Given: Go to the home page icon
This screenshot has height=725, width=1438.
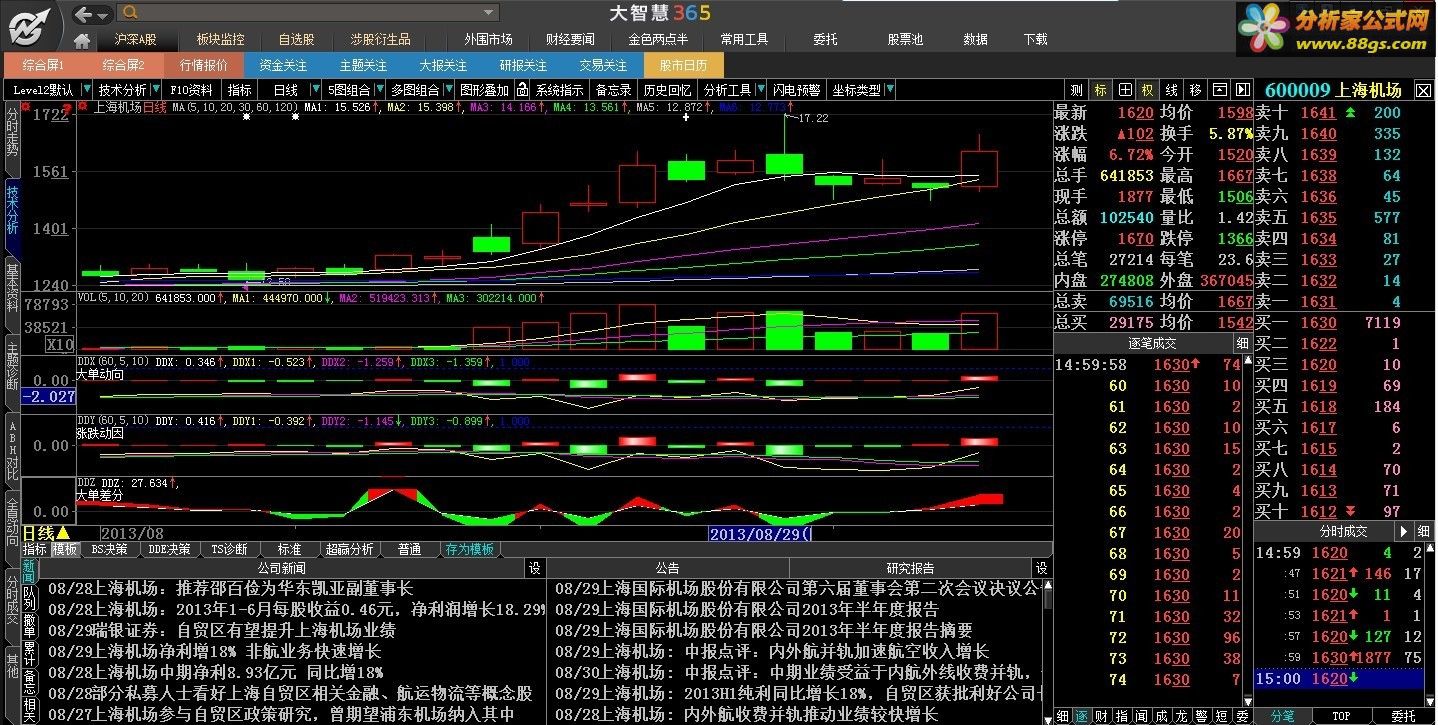Looking at the screenshot, I should tap(82, 40).
